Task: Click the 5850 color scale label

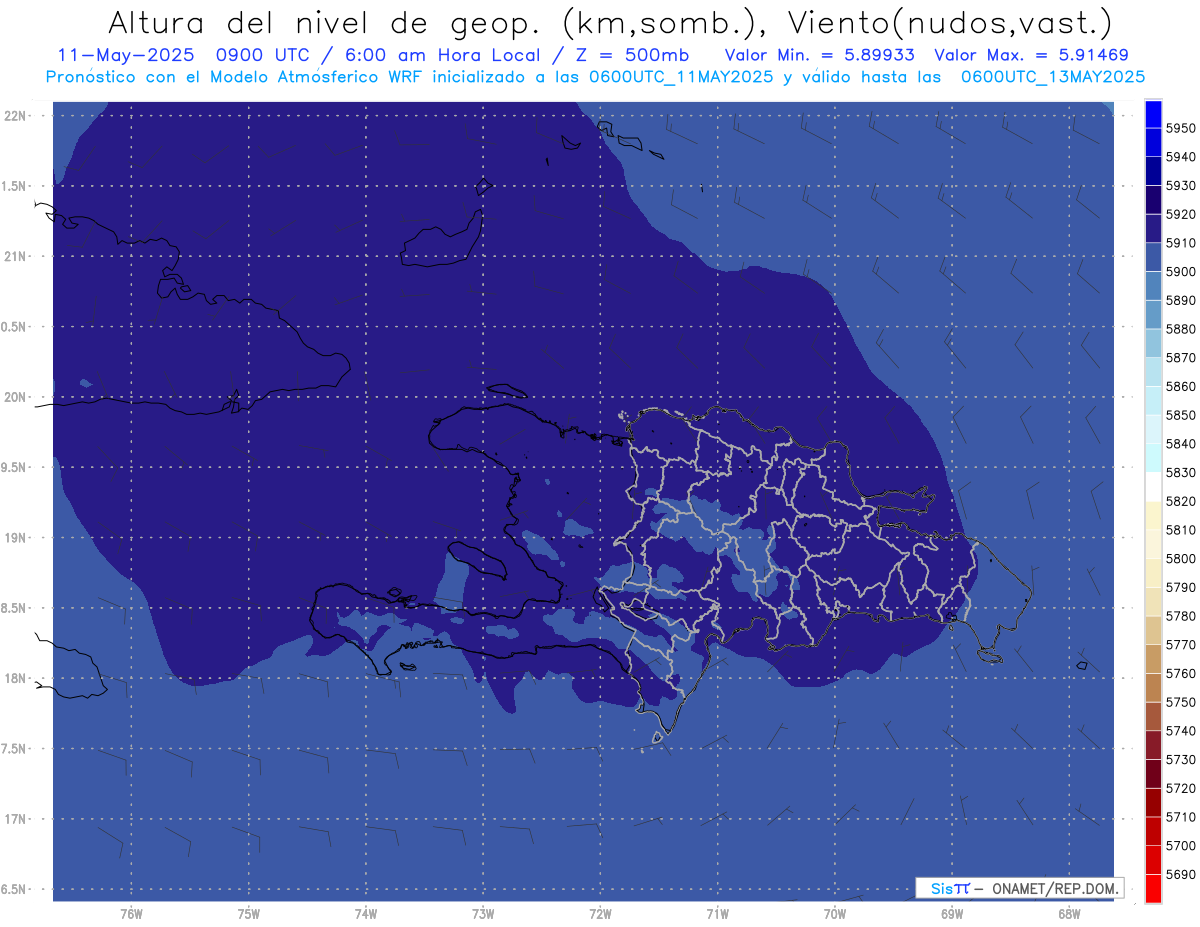Action: click(1181, 415)
